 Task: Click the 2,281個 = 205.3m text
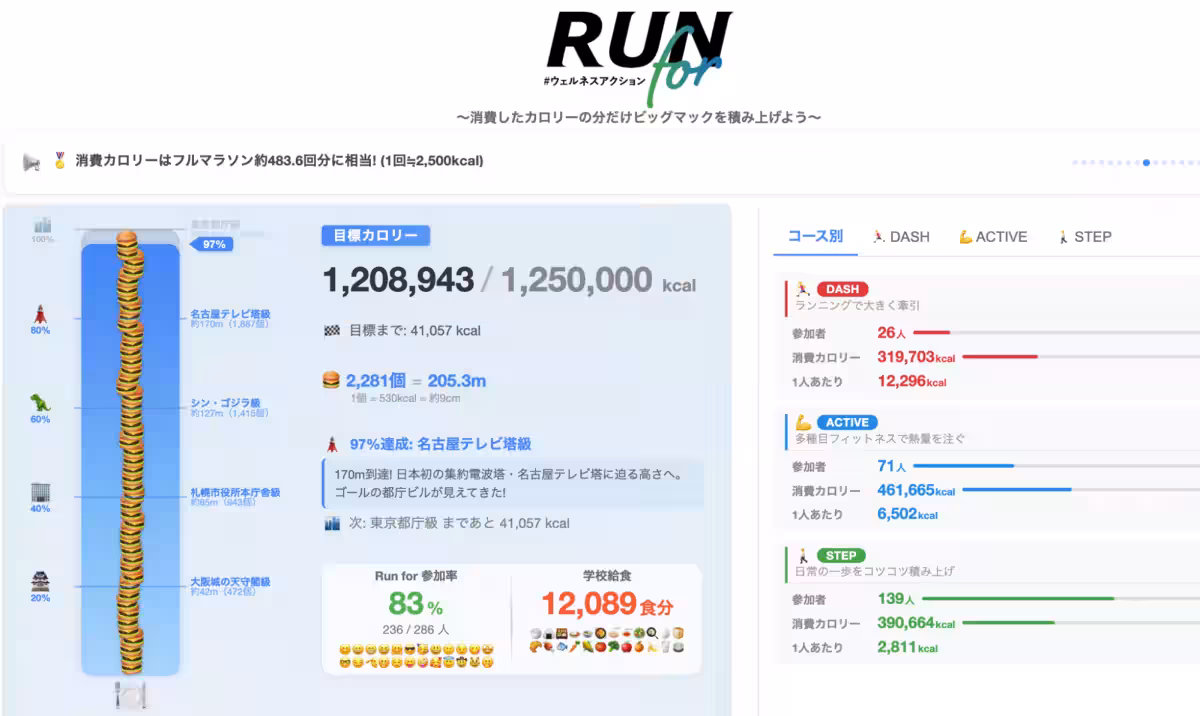(416, 381)
